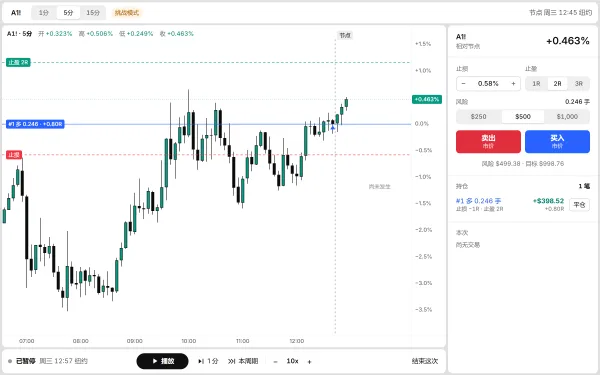The width and height of the screenshot is (600, 375).
Task: Choose the $1,000 risk amount
Action: (x=567, y=116)
